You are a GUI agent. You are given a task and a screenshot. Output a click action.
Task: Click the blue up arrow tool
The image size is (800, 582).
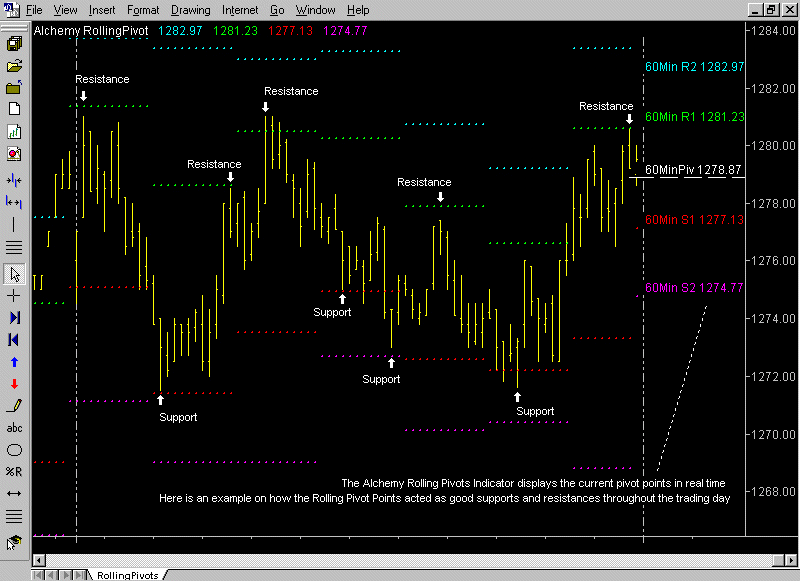point(14,362)
